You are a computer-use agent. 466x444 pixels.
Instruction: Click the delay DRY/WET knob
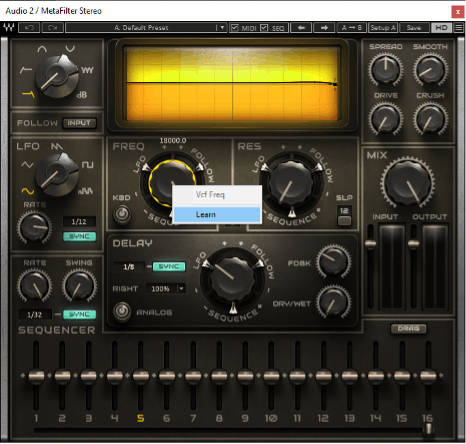[333, 302]
